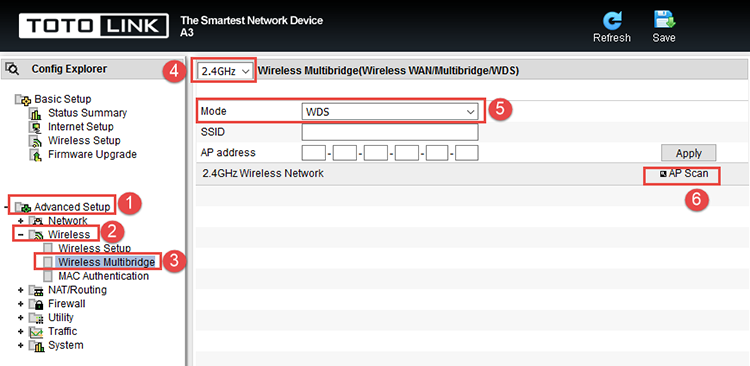Click the Traffic graph folder icon
Screen dimensions: 750x366
click(x=36, y=332)
